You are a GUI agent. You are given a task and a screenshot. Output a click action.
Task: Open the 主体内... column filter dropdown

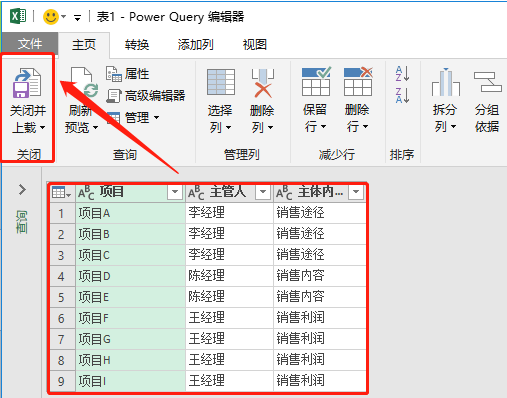coord(356,192)
